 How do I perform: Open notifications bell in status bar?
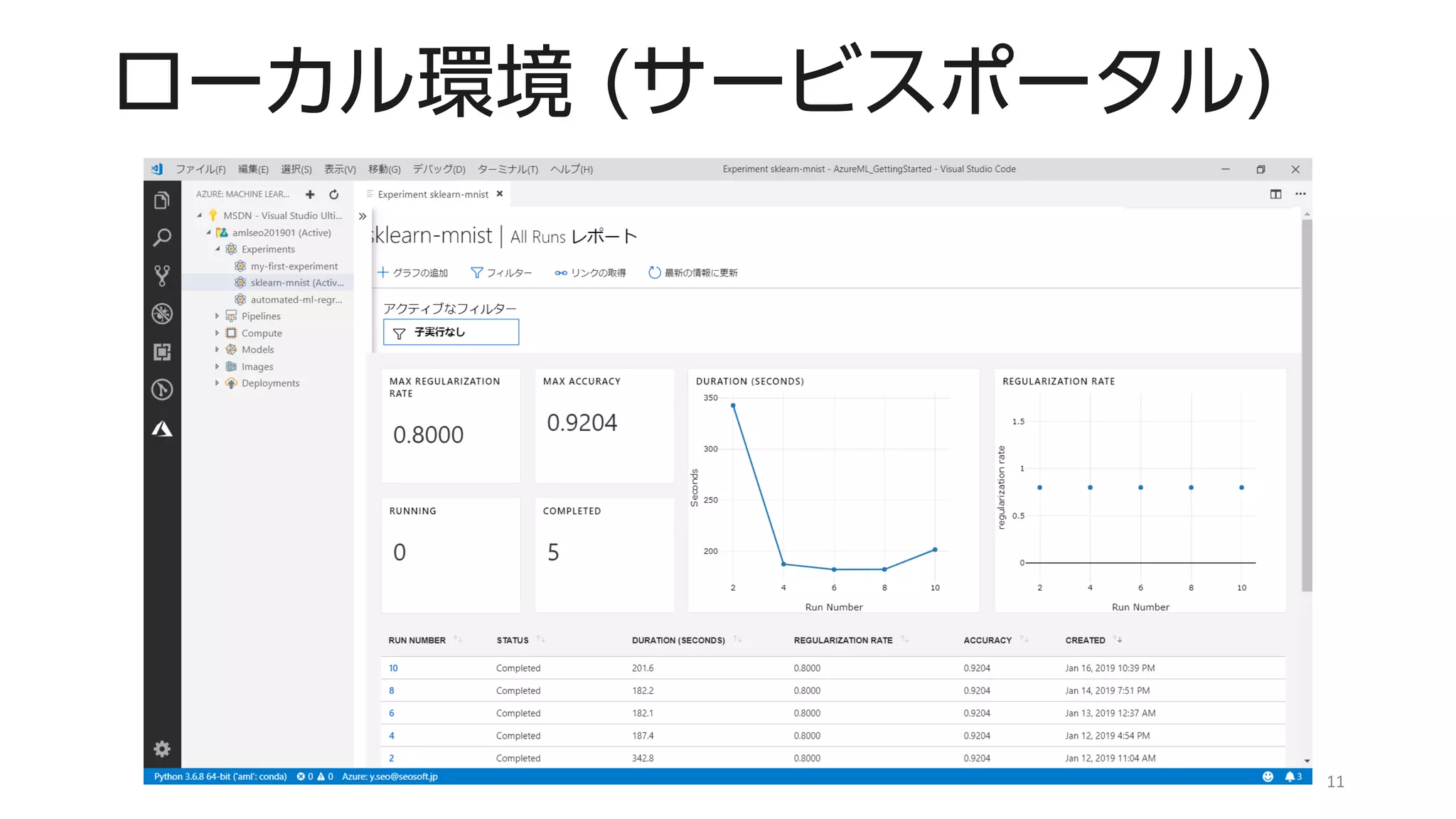point(1290,776)
